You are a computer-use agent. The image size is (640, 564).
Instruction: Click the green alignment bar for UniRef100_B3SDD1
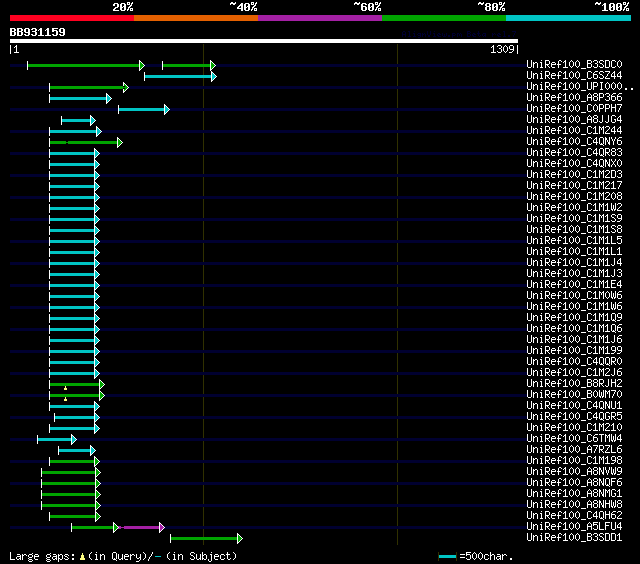click(x=206, y=539)
